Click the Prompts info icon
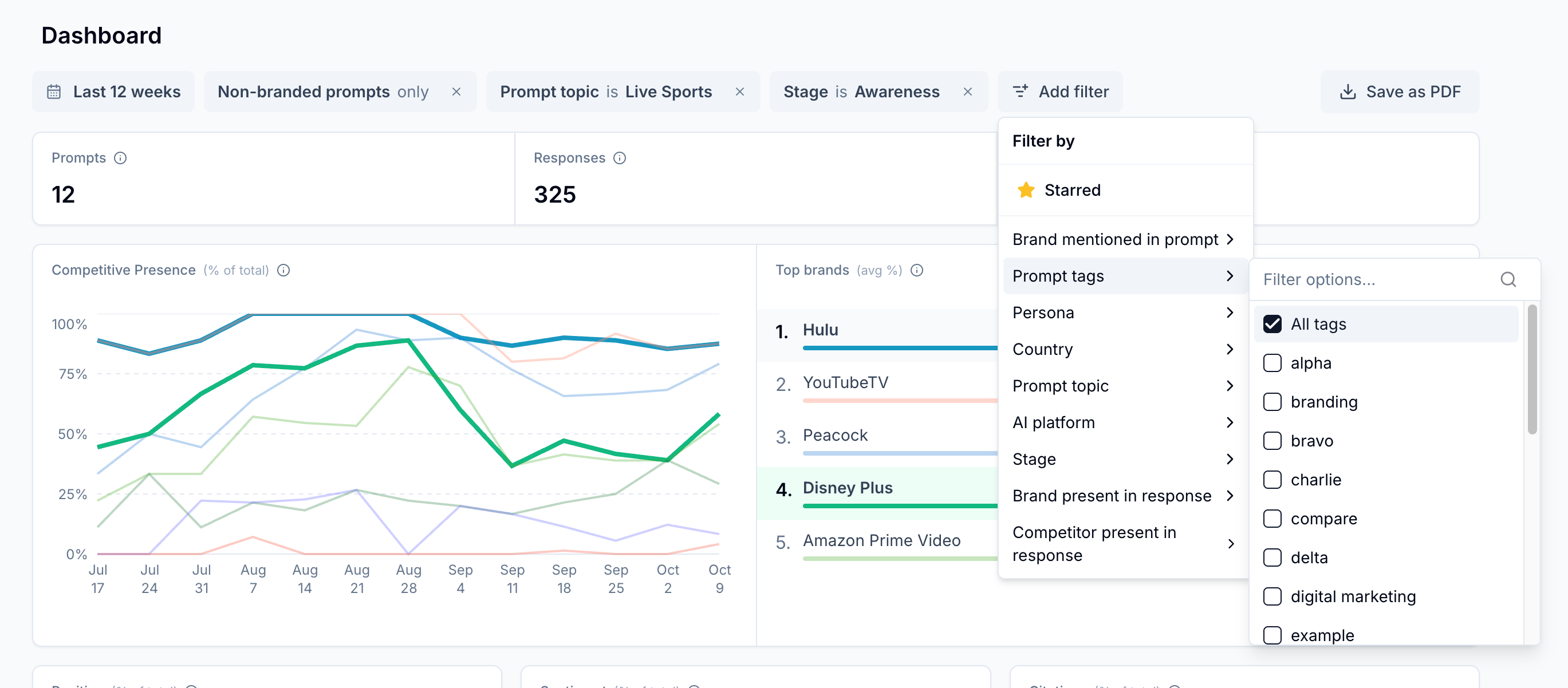Viewport: 1568px width, 688px height. click(120, 158)
